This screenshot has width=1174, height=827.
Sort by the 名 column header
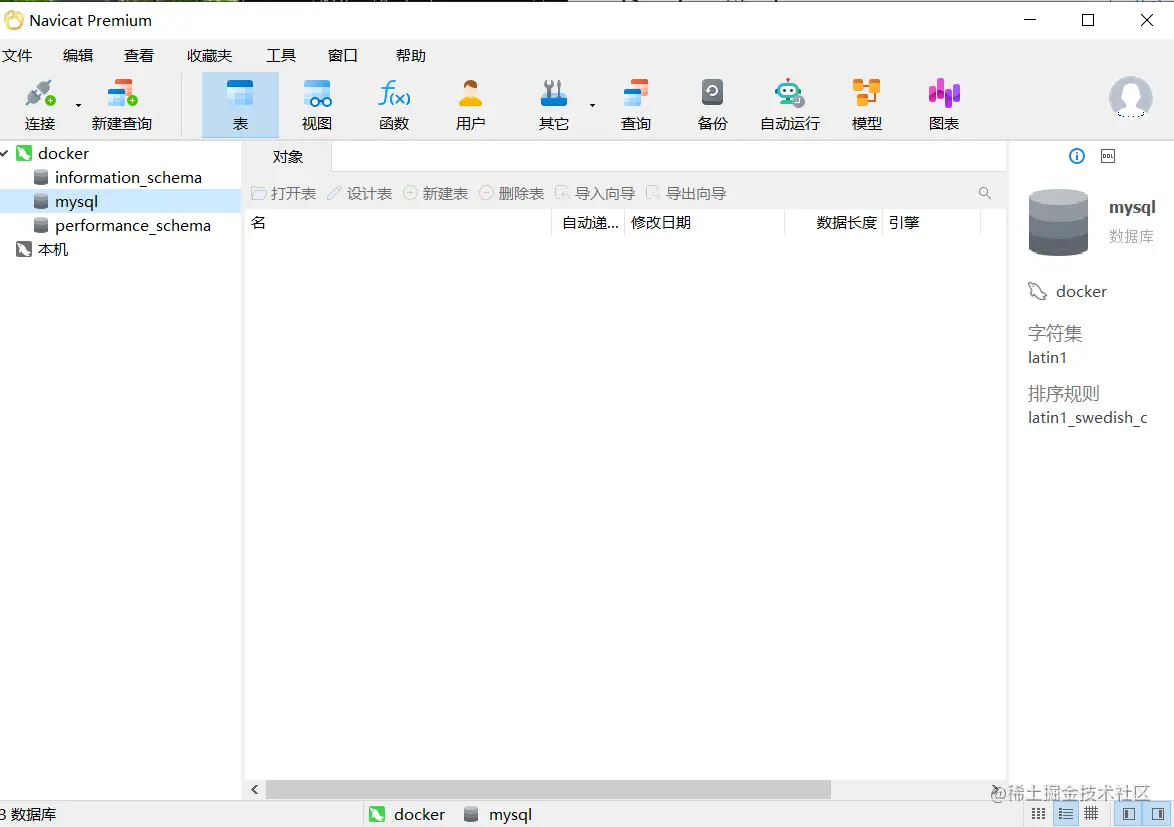(398, 222)
